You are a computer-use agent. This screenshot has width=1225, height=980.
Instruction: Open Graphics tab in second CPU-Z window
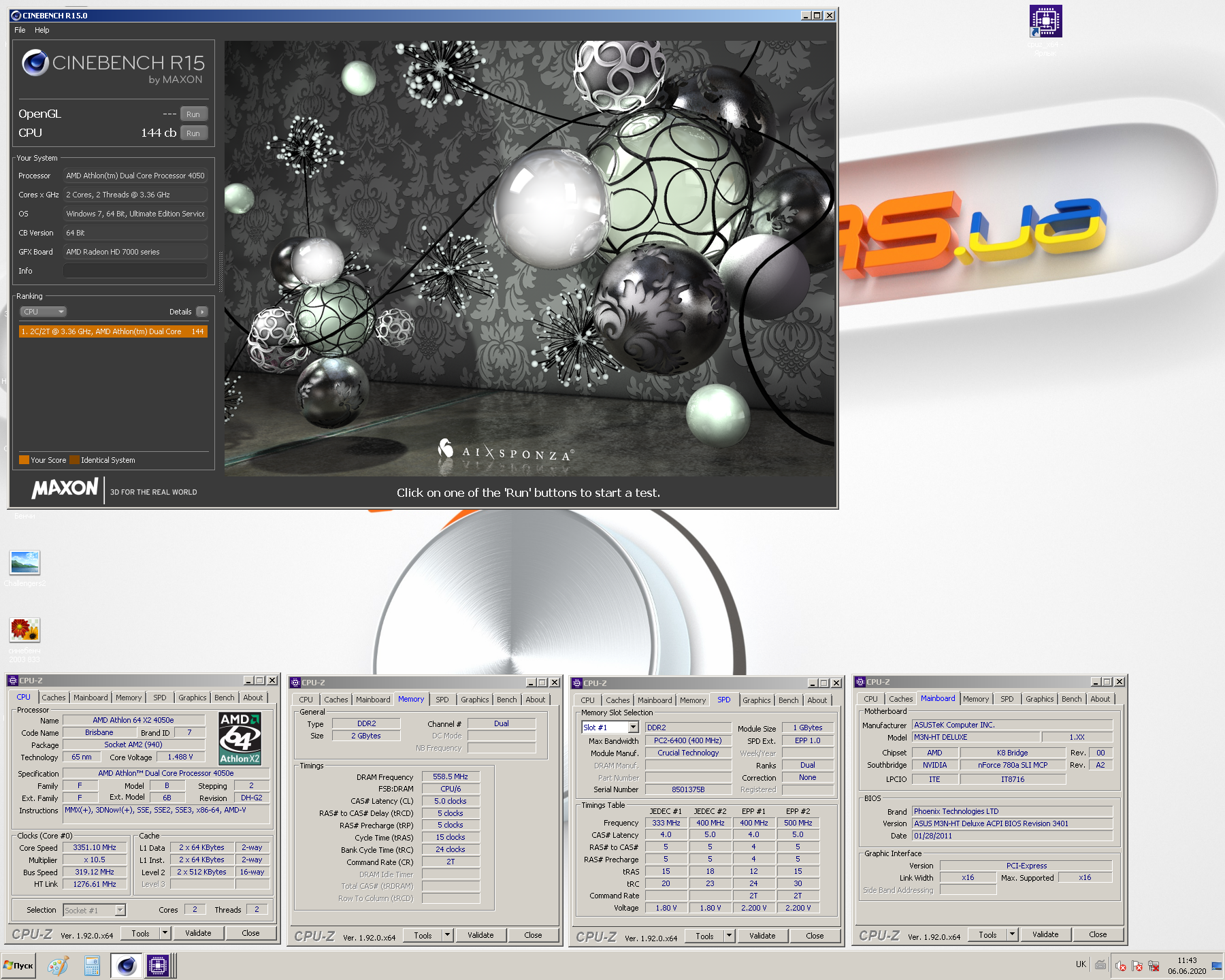pyautogui.click(x=474, y=700)
